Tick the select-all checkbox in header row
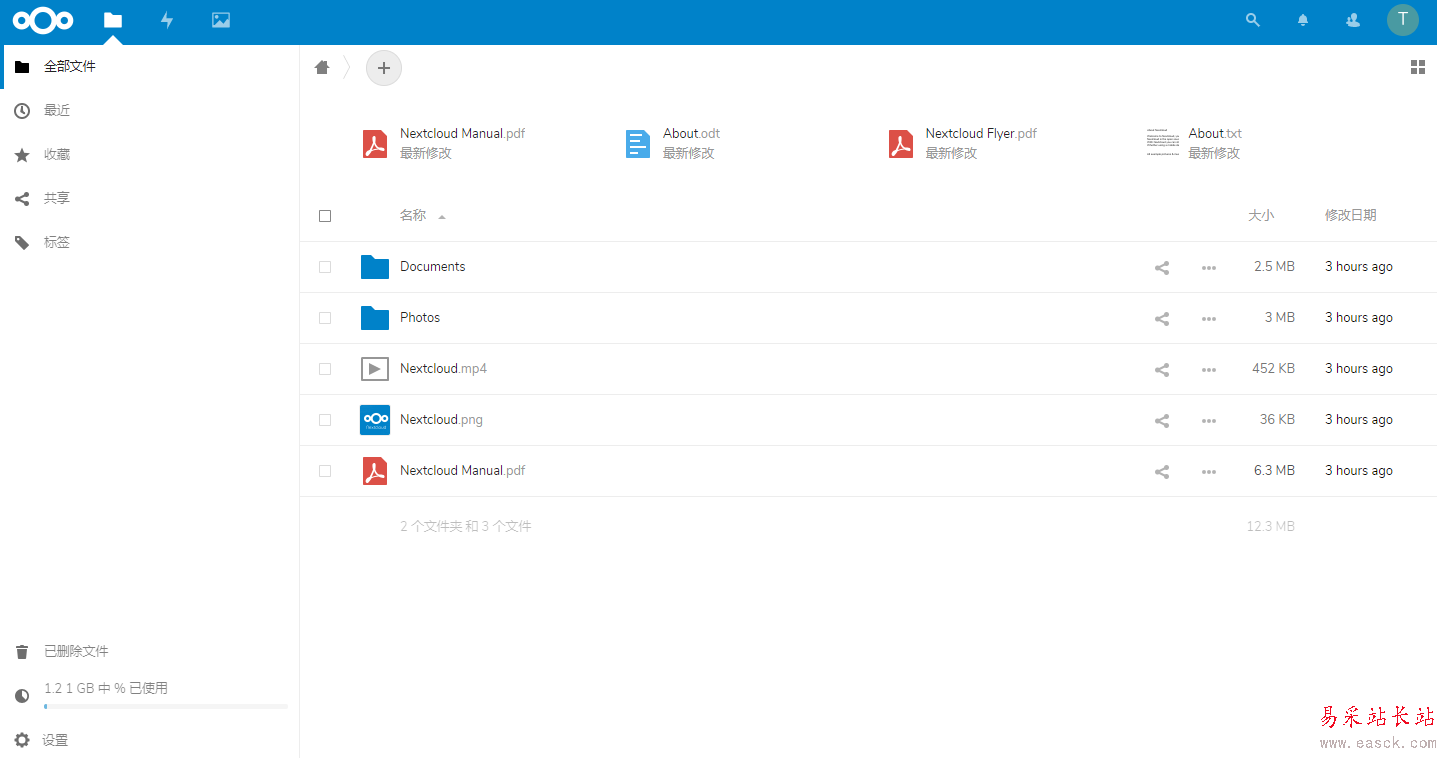1437x758 pixels. click(x=325, y=216)
